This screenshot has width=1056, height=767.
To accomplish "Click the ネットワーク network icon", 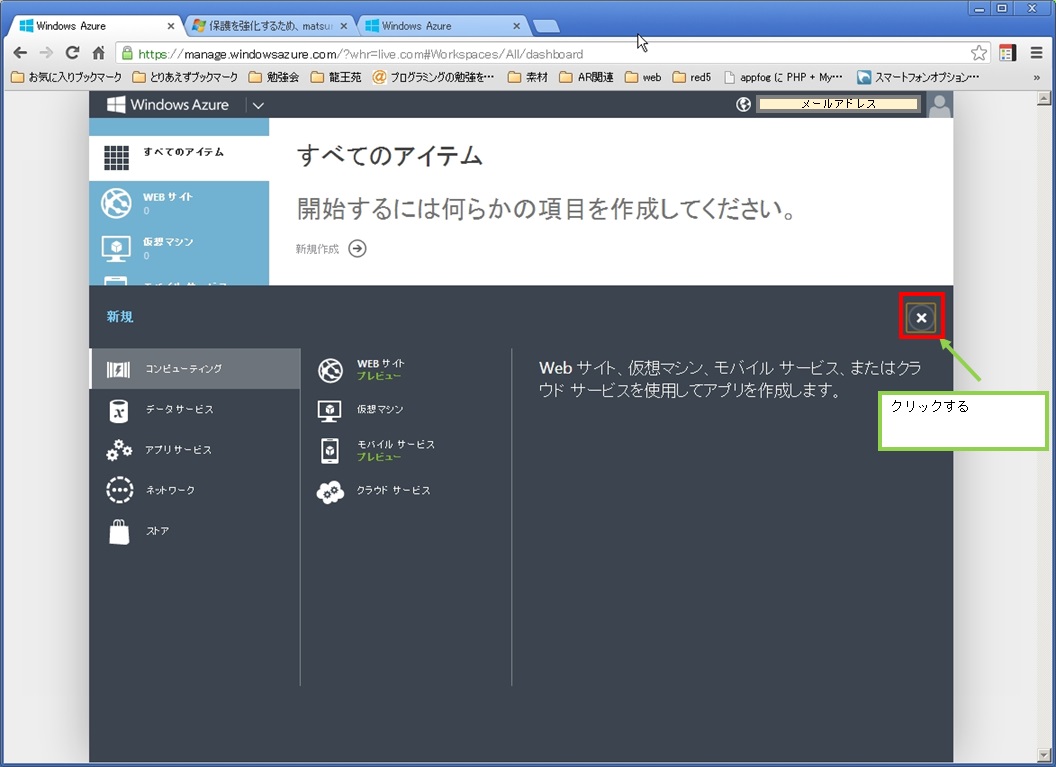I will point(119,490).
